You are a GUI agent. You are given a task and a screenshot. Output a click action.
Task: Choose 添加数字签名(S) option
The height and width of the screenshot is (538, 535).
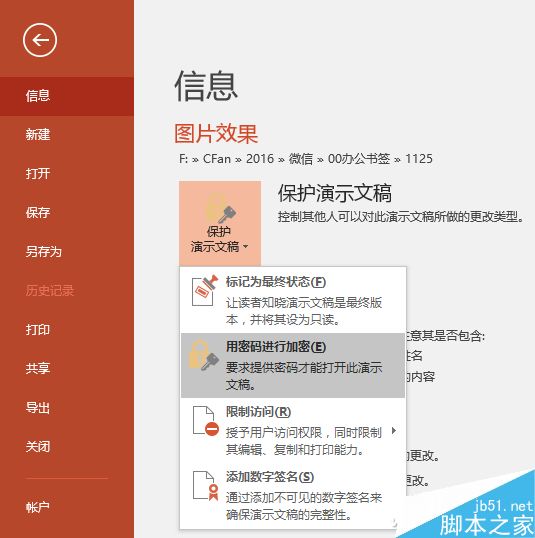292,495
